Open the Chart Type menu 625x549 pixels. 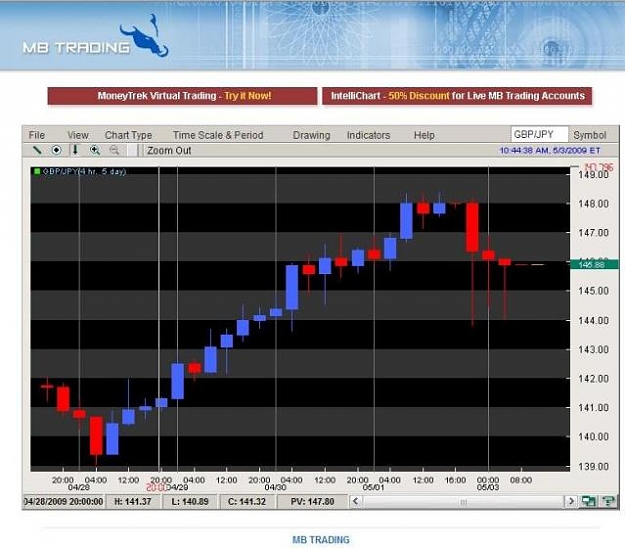pyautogui.click(x=128, y=135)
